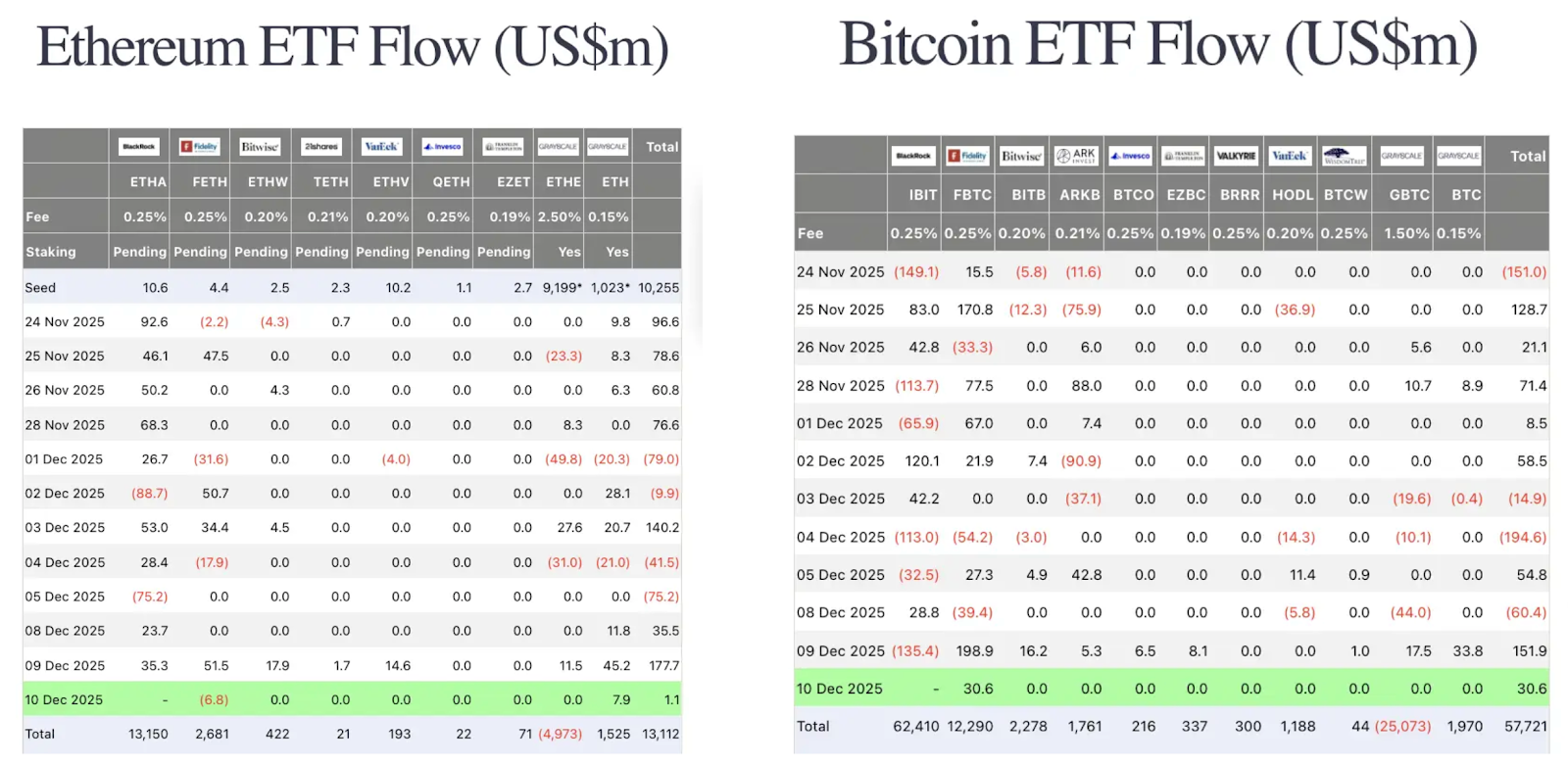Click the Seed row label

(x=40, y=288)
